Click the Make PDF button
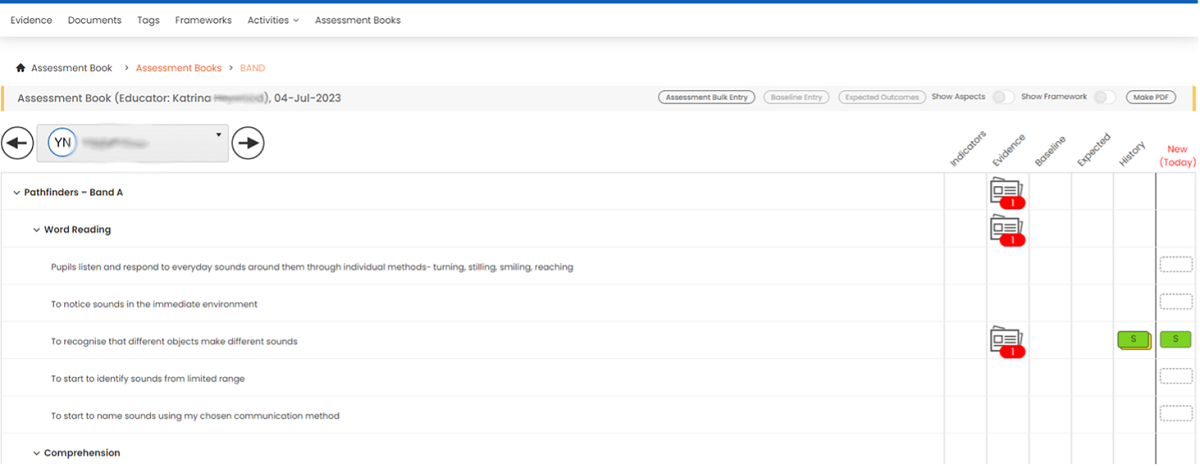Image resolution: width=1200 pixels, height=468 pixels. coord(1150,97)
